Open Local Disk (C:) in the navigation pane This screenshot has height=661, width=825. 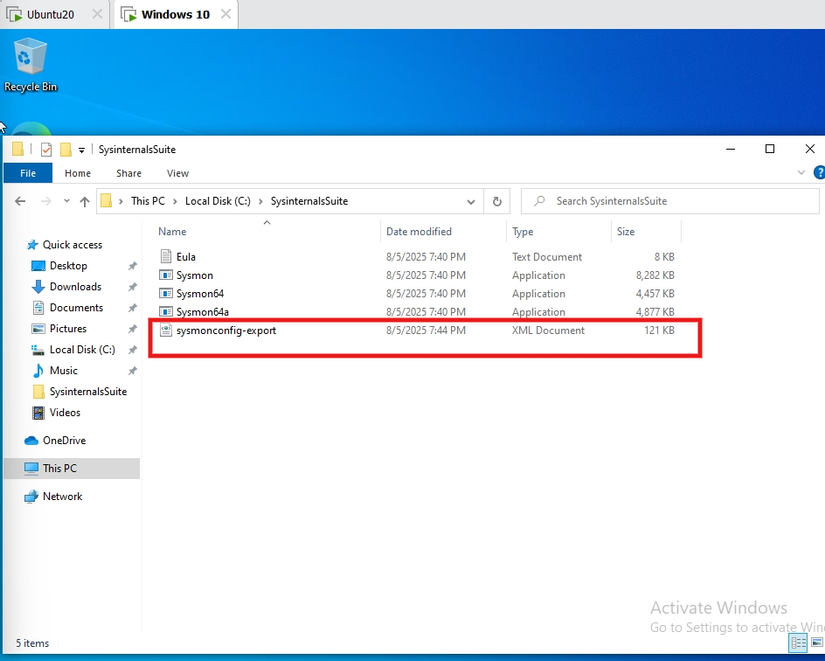click(82, 350)
